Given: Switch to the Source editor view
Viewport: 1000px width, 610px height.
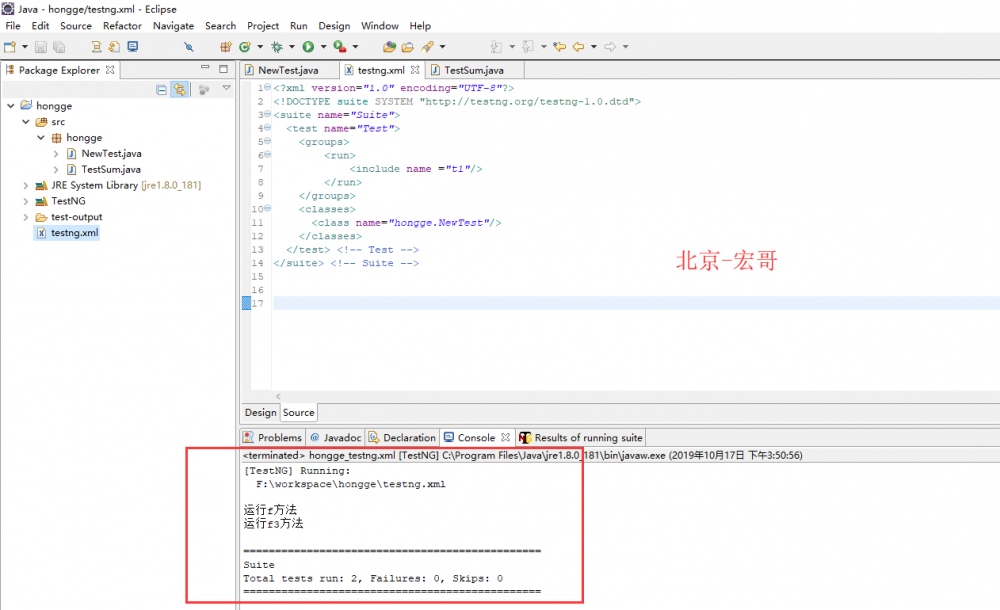Looking at the screenshot, I should point(298,413).
